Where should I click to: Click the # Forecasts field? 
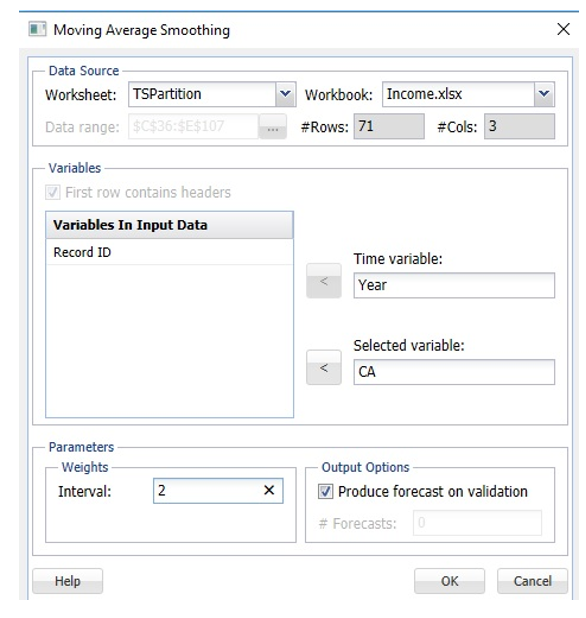[x=477, y=523]
